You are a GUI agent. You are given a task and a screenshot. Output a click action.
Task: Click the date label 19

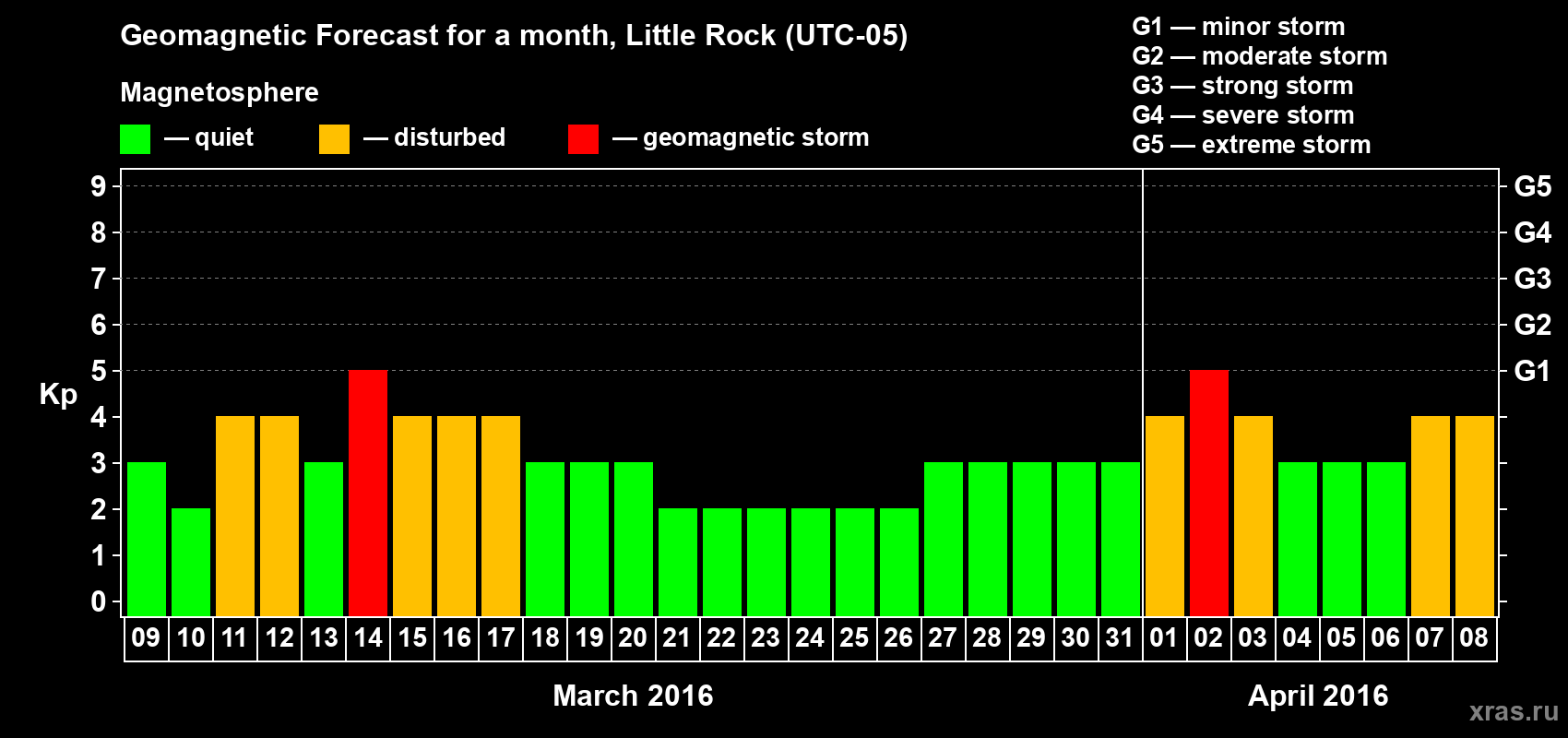(589, 638)
